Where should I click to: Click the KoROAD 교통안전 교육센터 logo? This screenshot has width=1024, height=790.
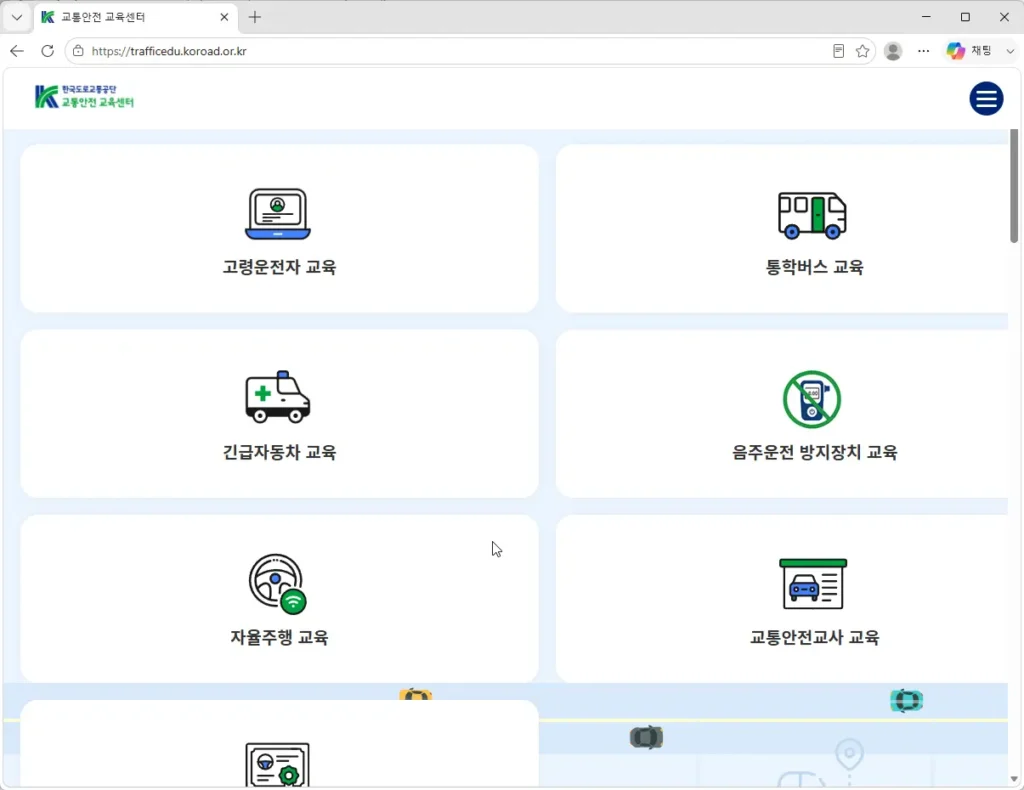coord(84,97)
